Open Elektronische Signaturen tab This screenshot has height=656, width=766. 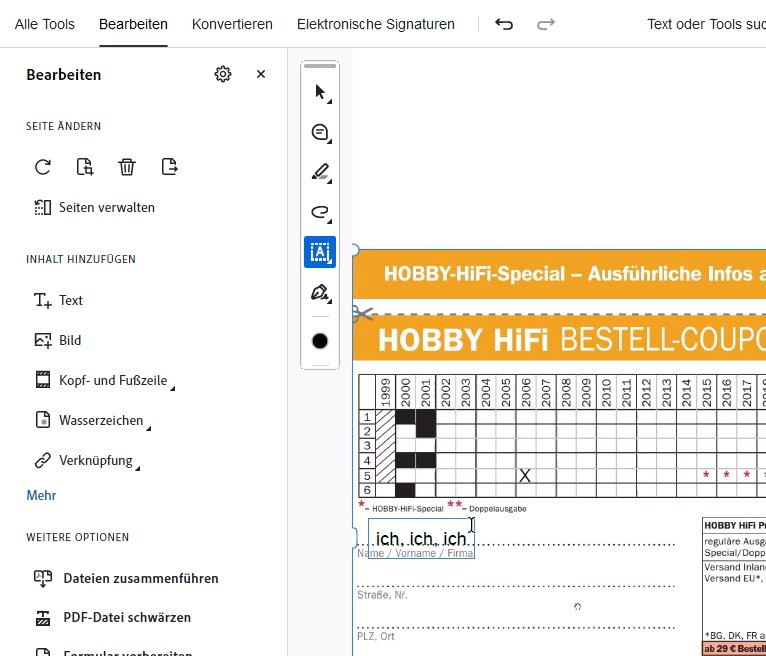tap(376, 24)
